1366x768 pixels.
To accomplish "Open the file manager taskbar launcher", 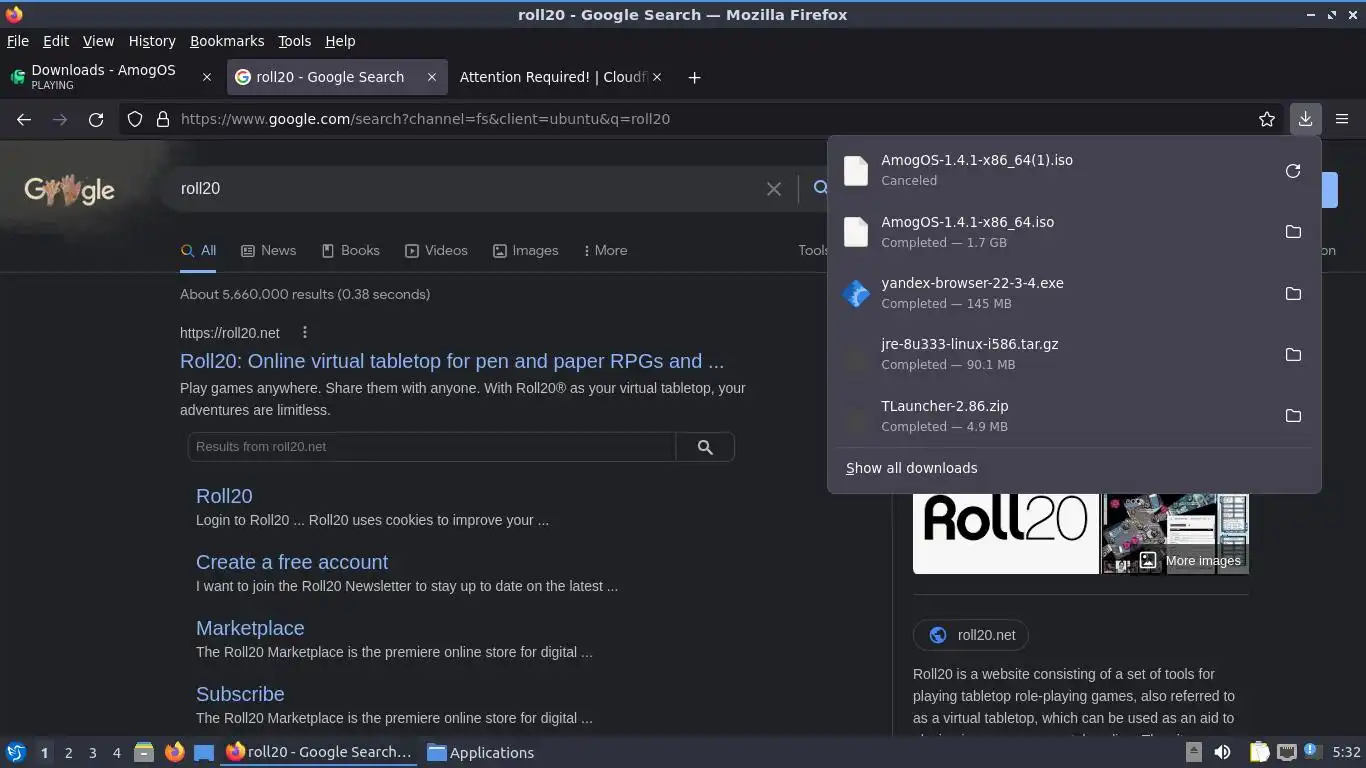I will tap(144, 752).
